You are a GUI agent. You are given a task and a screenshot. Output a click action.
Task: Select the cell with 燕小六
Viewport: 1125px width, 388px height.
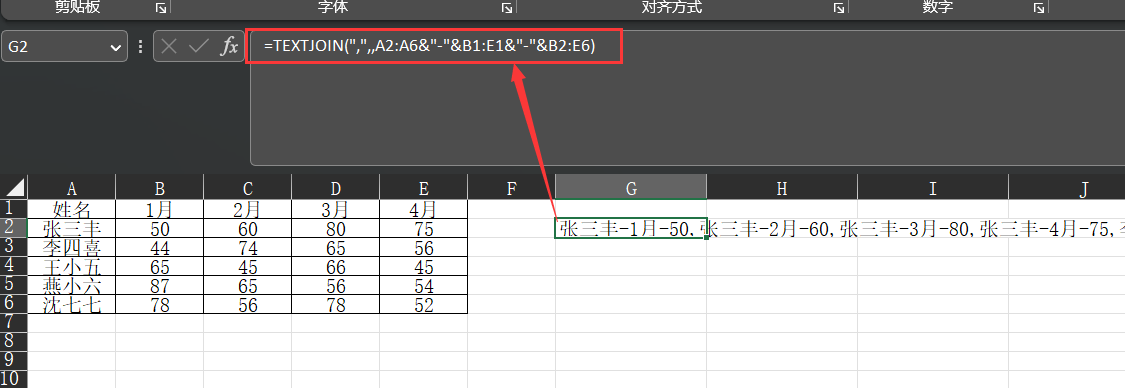72,285
